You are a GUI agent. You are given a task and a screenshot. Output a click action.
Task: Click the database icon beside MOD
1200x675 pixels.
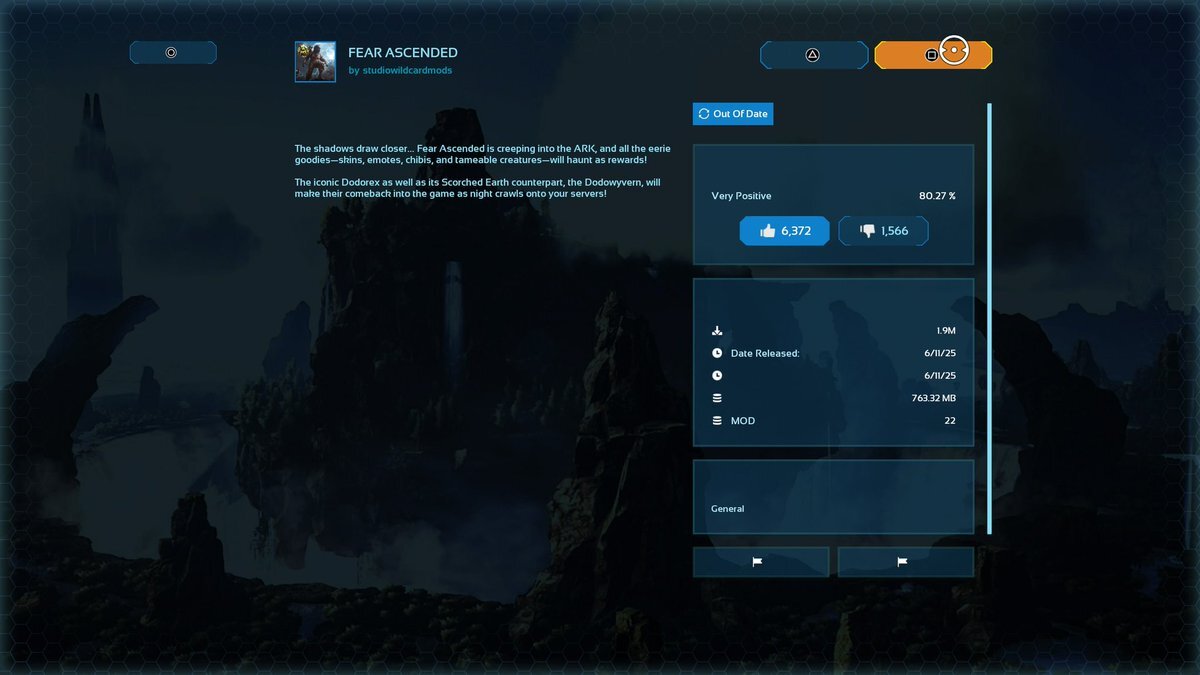click(717, 421)
